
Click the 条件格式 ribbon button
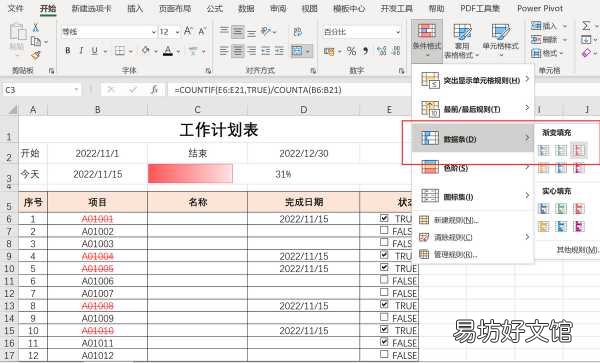coord(427,41)
